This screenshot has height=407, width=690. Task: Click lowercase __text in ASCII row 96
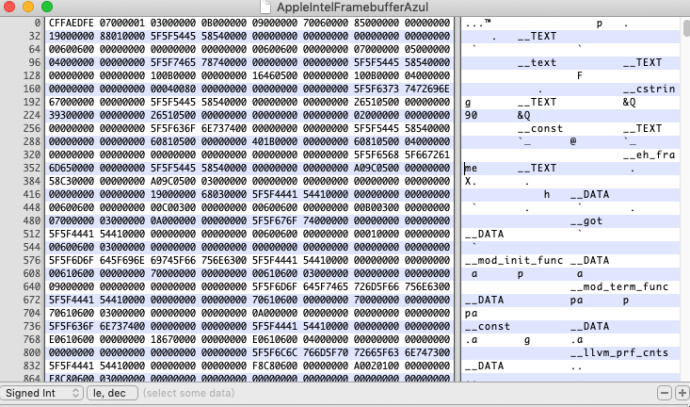pyautogui.click(x=537, y=62)
